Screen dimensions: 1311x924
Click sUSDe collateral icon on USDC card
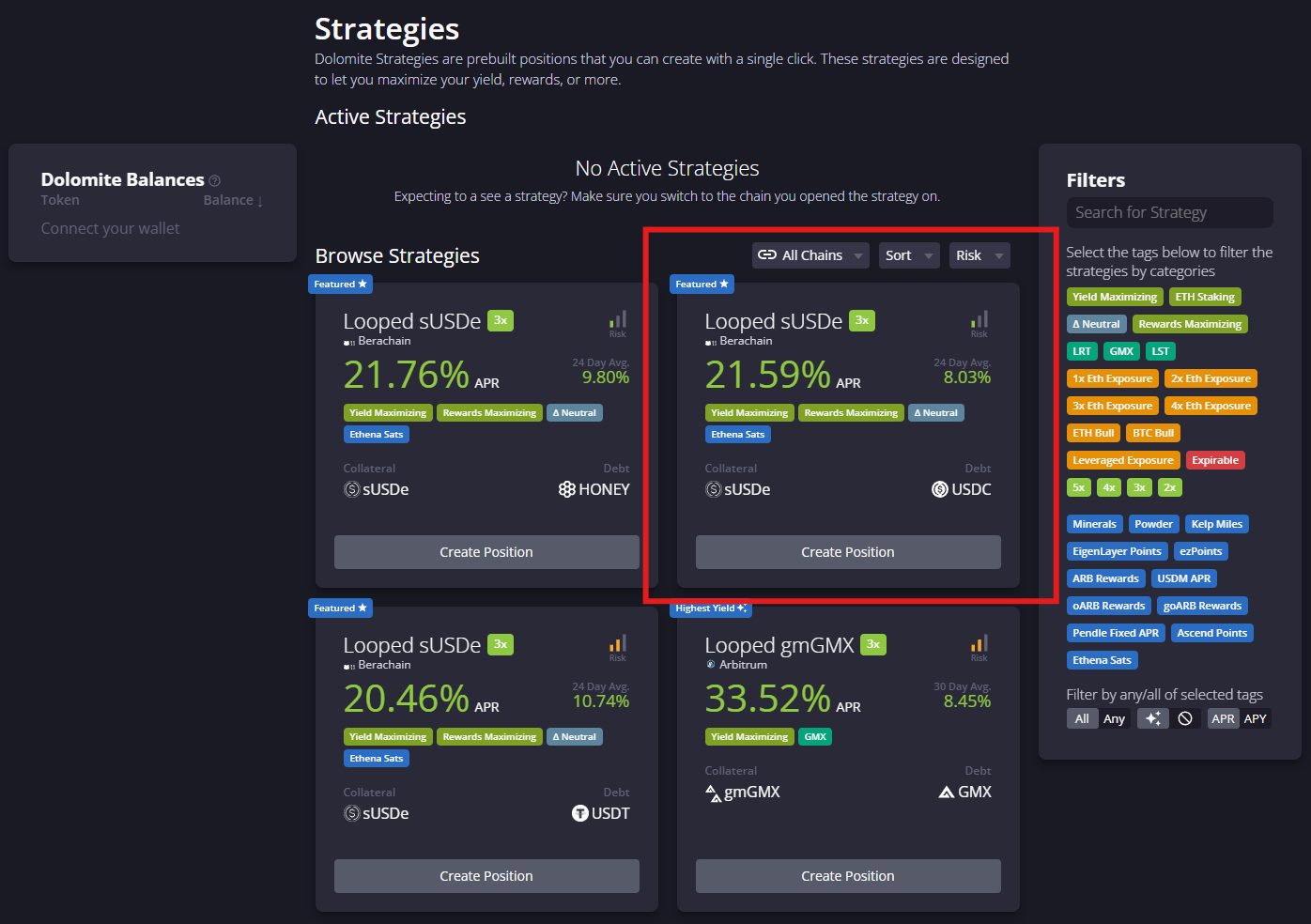pyautogui.click(x=714, y=489)
